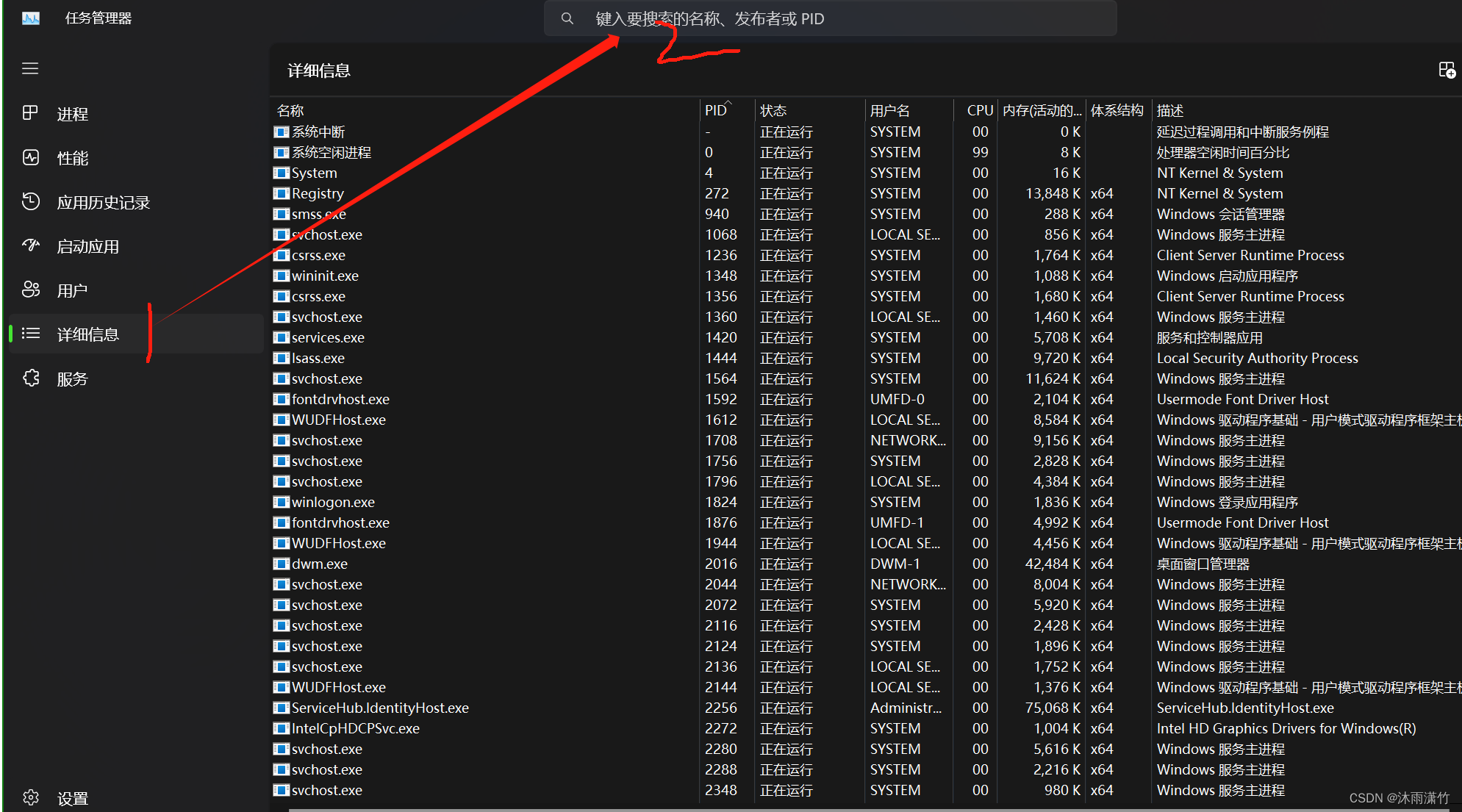Click the 应用历史记录 history icon
This screenshot has height=812, width=1462.
click(x=30, y=201)
